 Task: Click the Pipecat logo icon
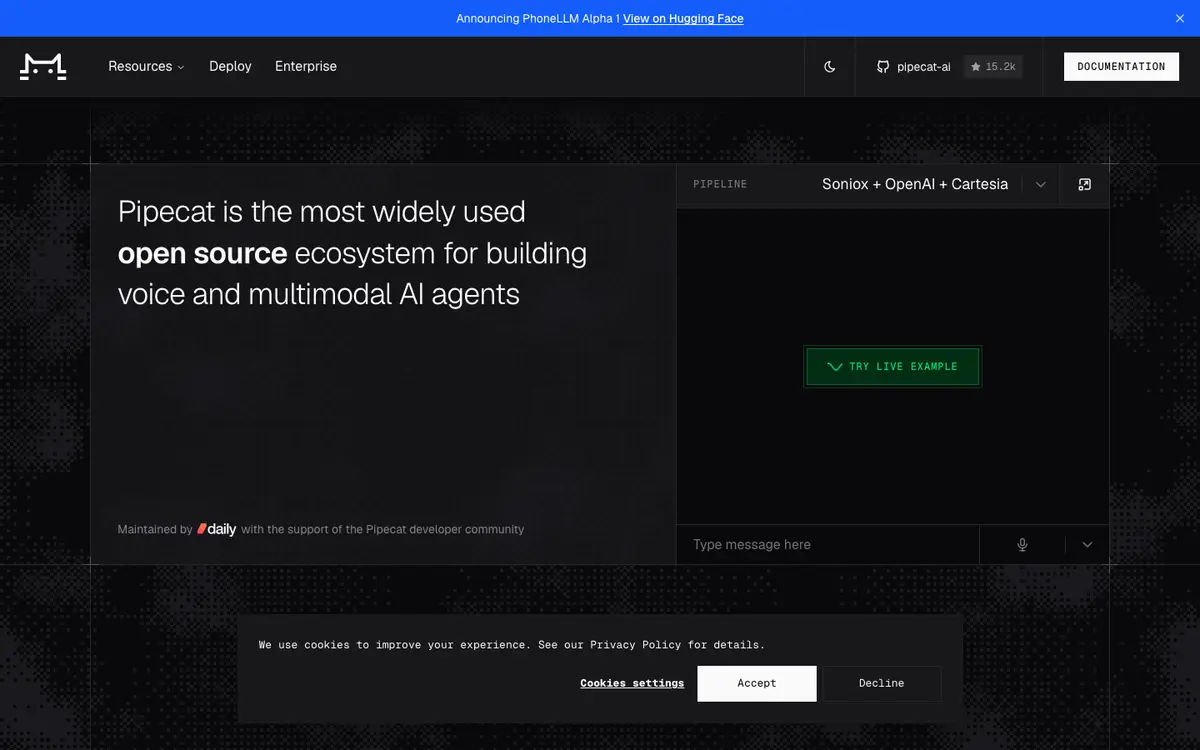tap(43, 67)
